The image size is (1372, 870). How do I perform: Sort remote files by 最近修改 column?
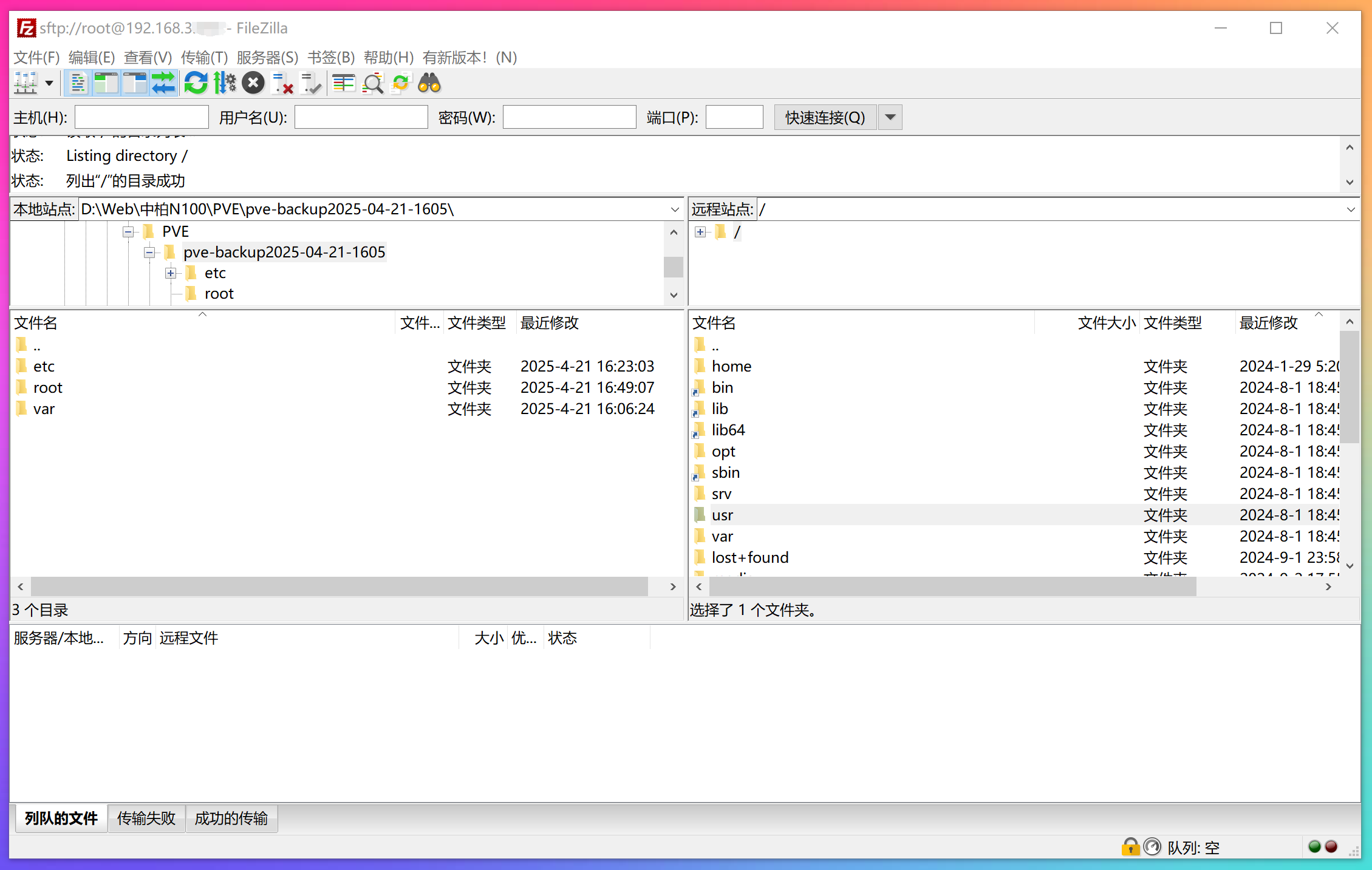pos(1267,322)
